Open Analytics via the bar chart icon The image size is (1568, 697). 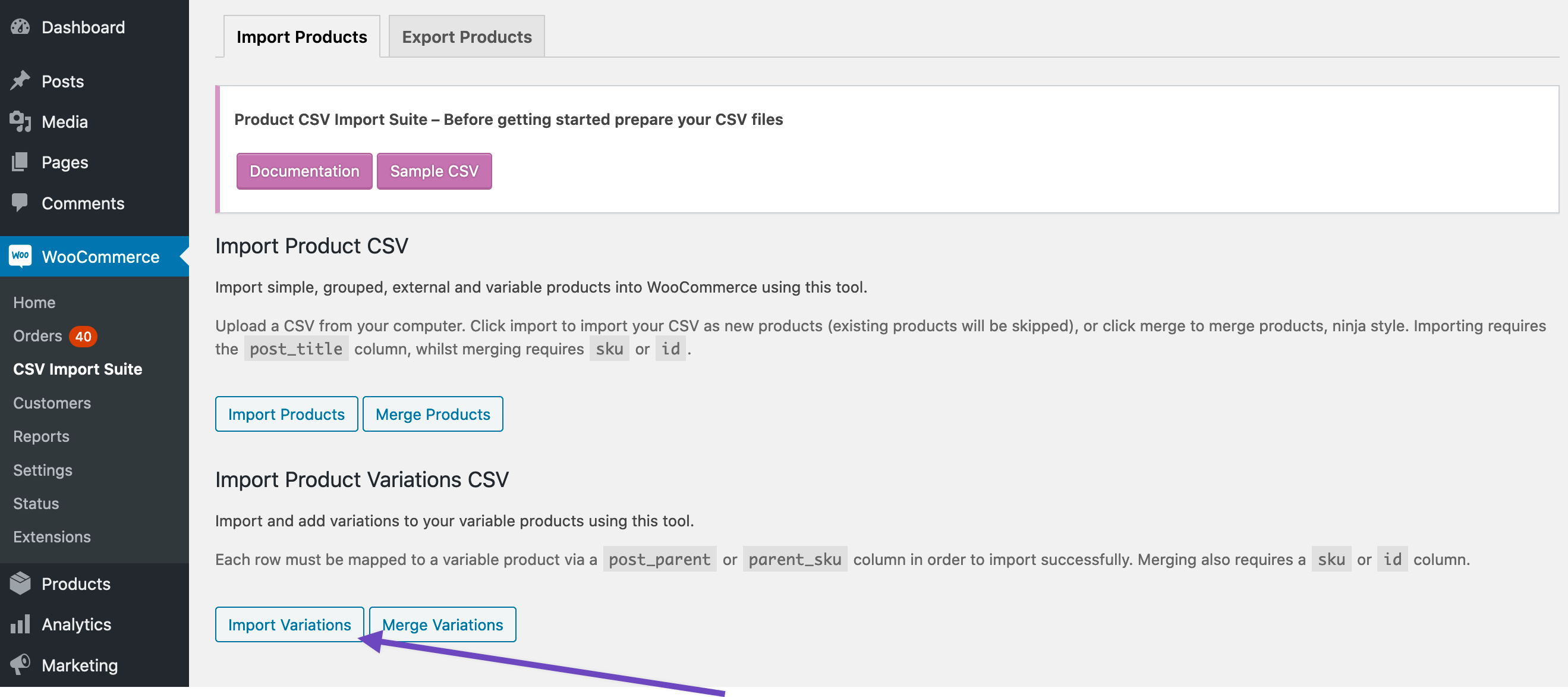[20, 624]
